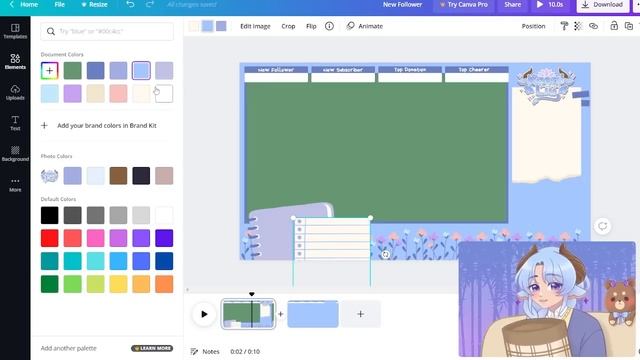Click the timeline play button
This screenshot has height=360, width=640.
[x=204, y=314]
